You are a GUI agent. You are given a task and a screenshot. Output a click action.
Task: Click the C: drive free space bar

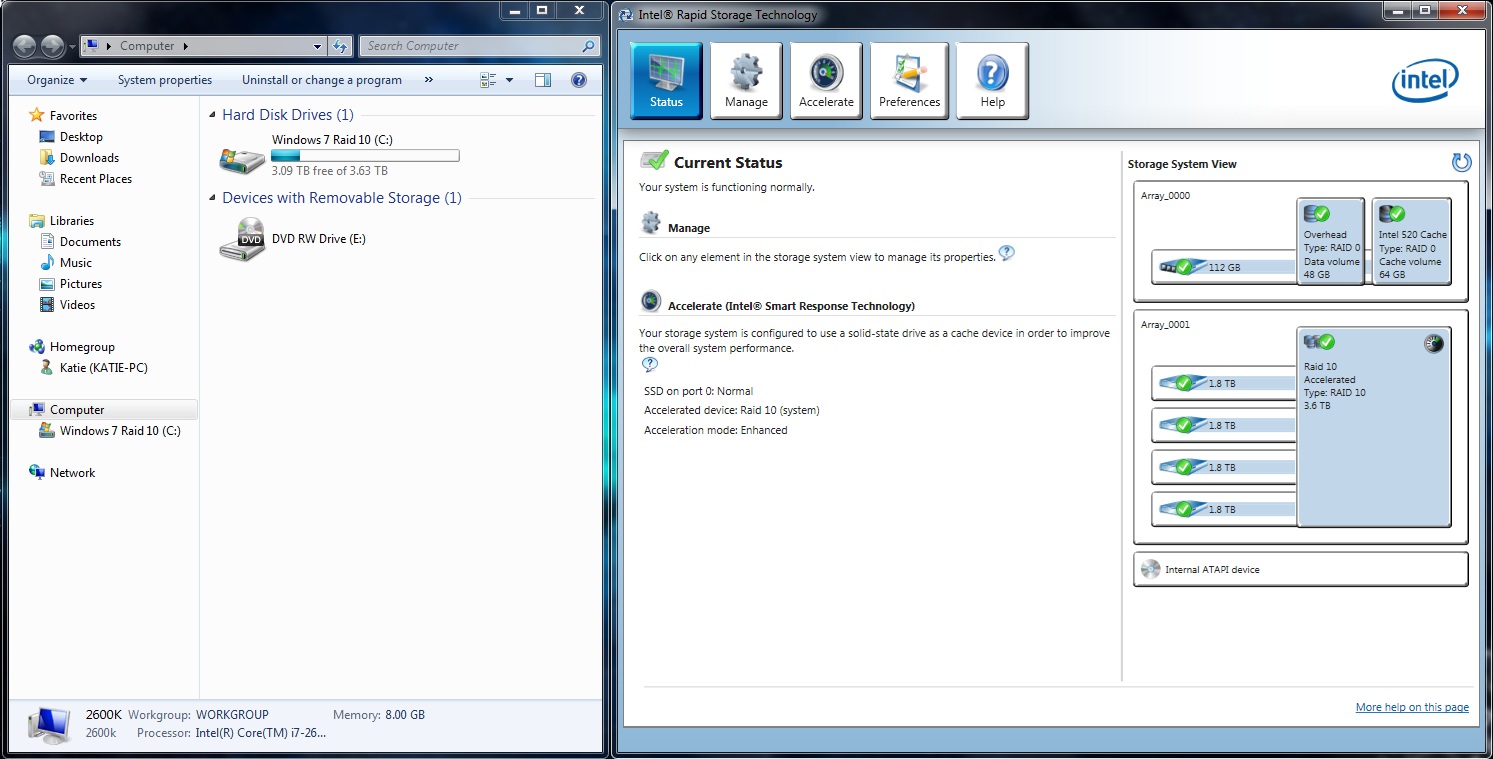[x=365, y=156]
